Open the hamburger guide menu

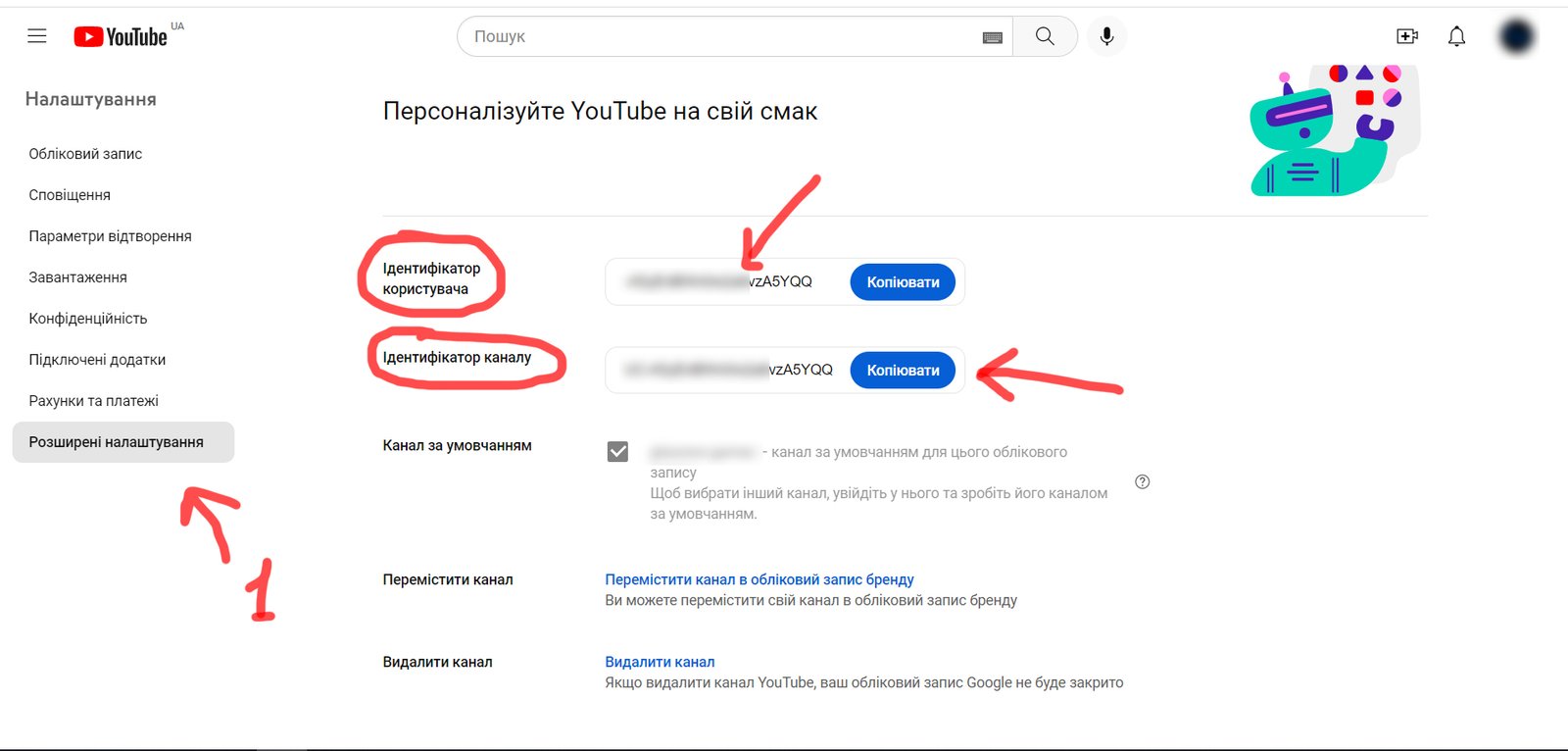(37, 36)
